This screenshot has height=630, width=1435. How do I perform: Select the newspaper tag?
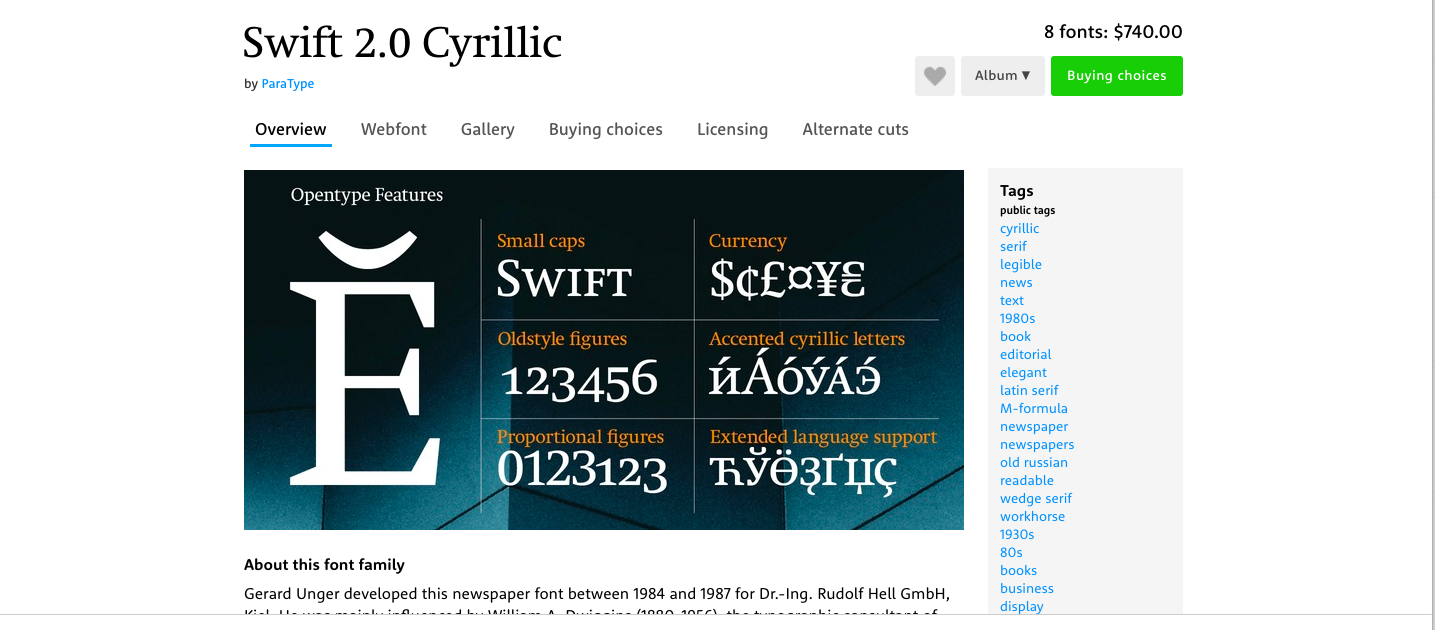1035,427
